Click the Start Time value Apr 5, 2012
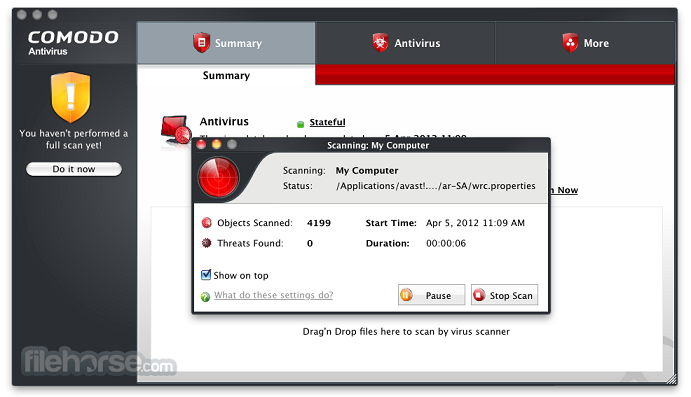The width and height of the screenshot is (691, 397). (x=475, y=223)
